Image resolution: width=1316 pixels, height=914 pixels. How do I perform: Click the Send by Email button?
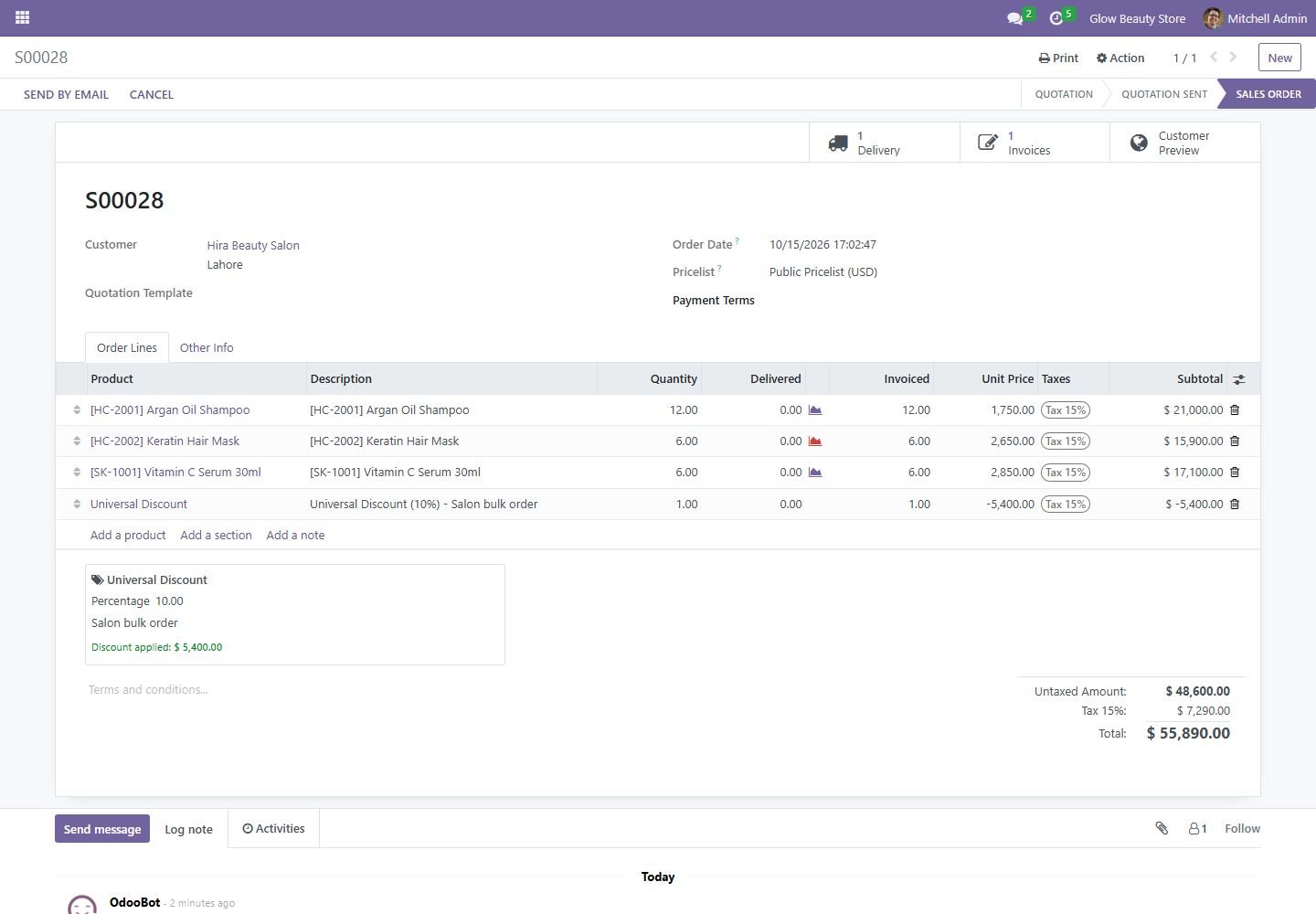pyautogui.click(x=66, y=94)
